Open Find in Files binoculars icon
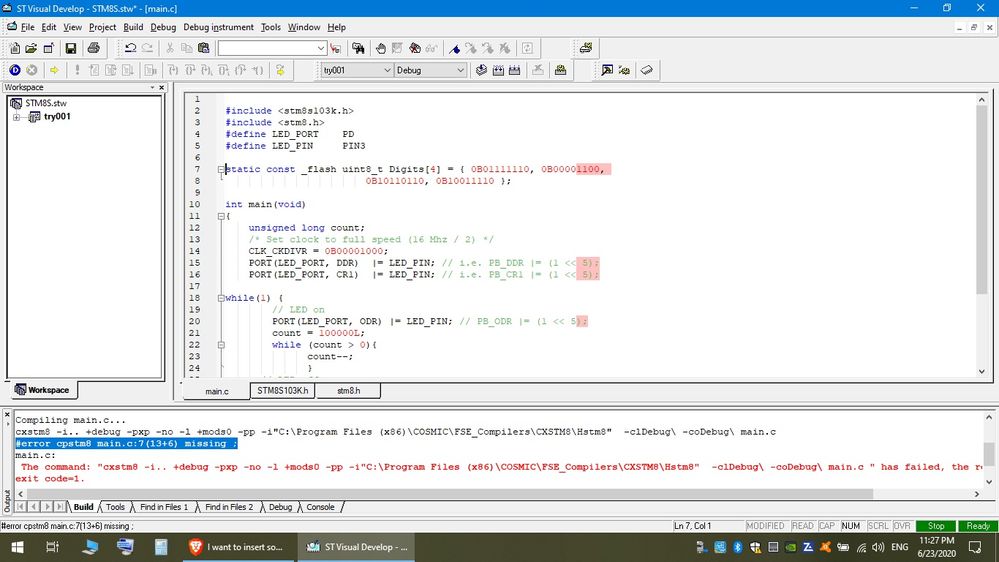The height and width of the screenshot is (562, 999). click(358, 48)
